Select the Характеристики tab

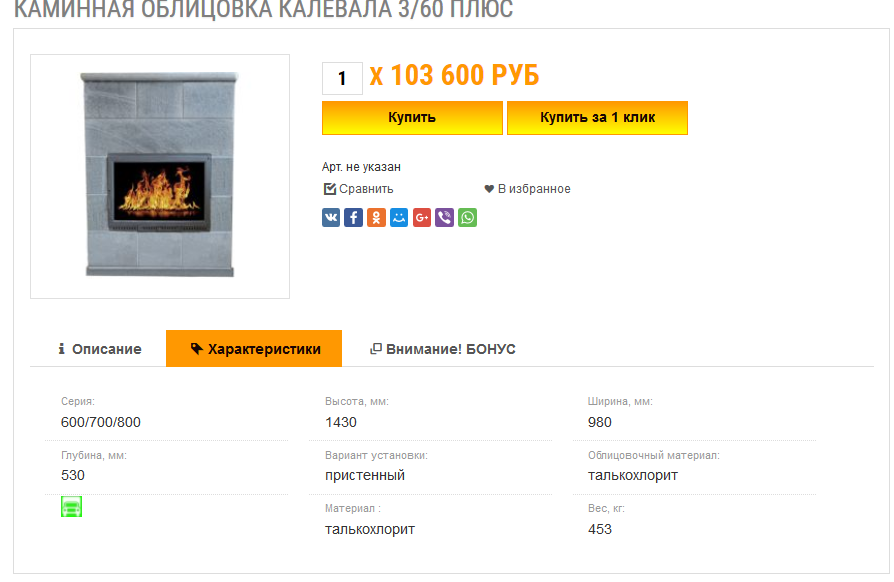pyautogui.click(x=254, y=349)
